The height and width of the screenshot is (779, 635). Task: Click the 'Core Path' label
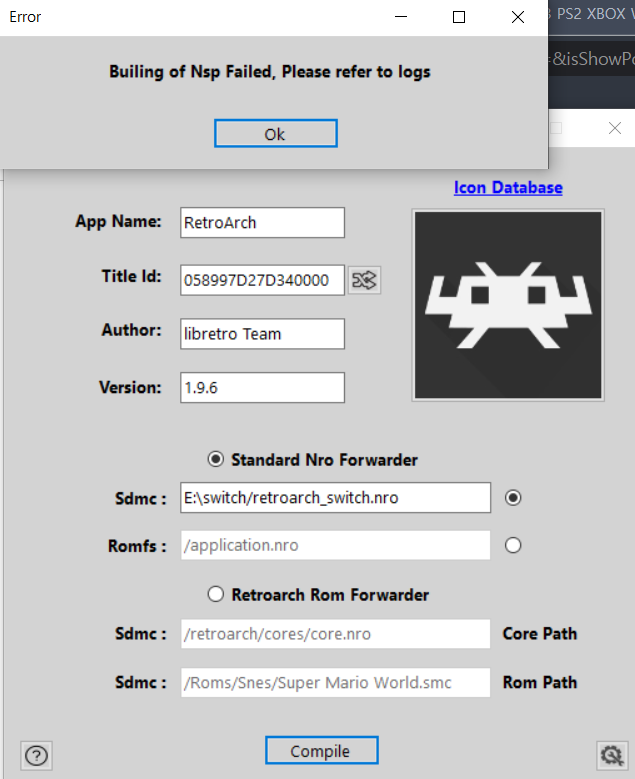tap(540, 633)
